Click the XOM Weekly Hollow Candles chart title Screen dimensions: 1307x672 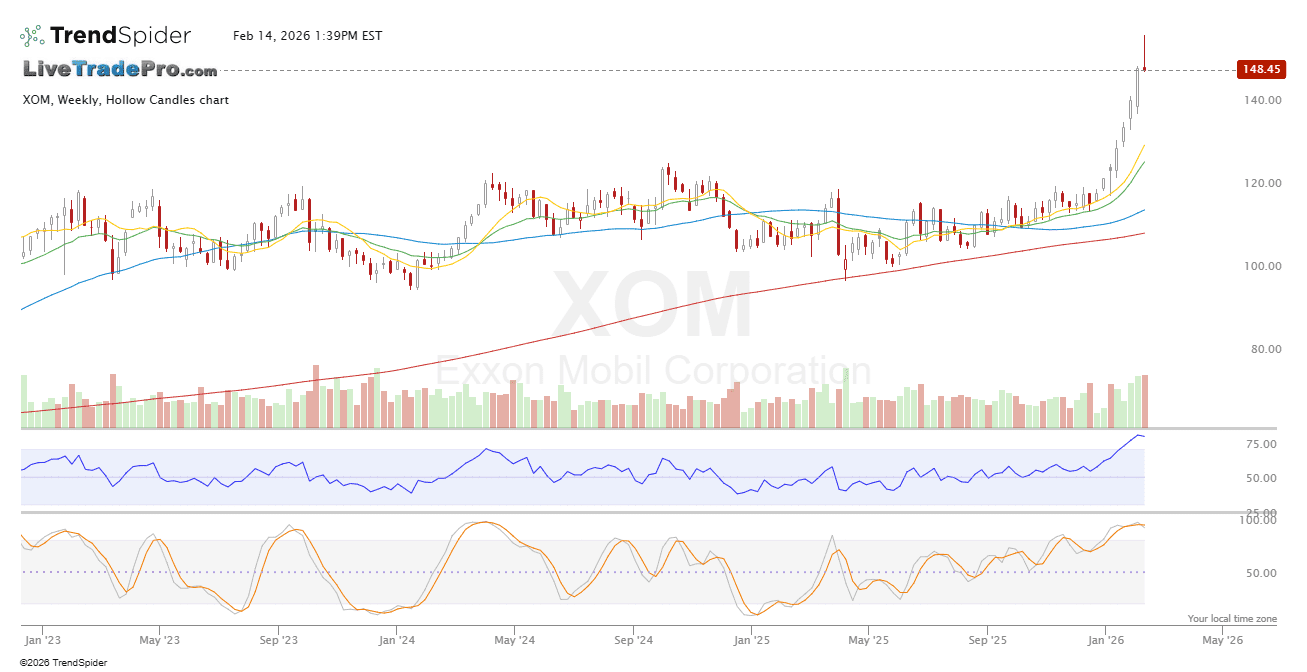[x=125, y=100]
